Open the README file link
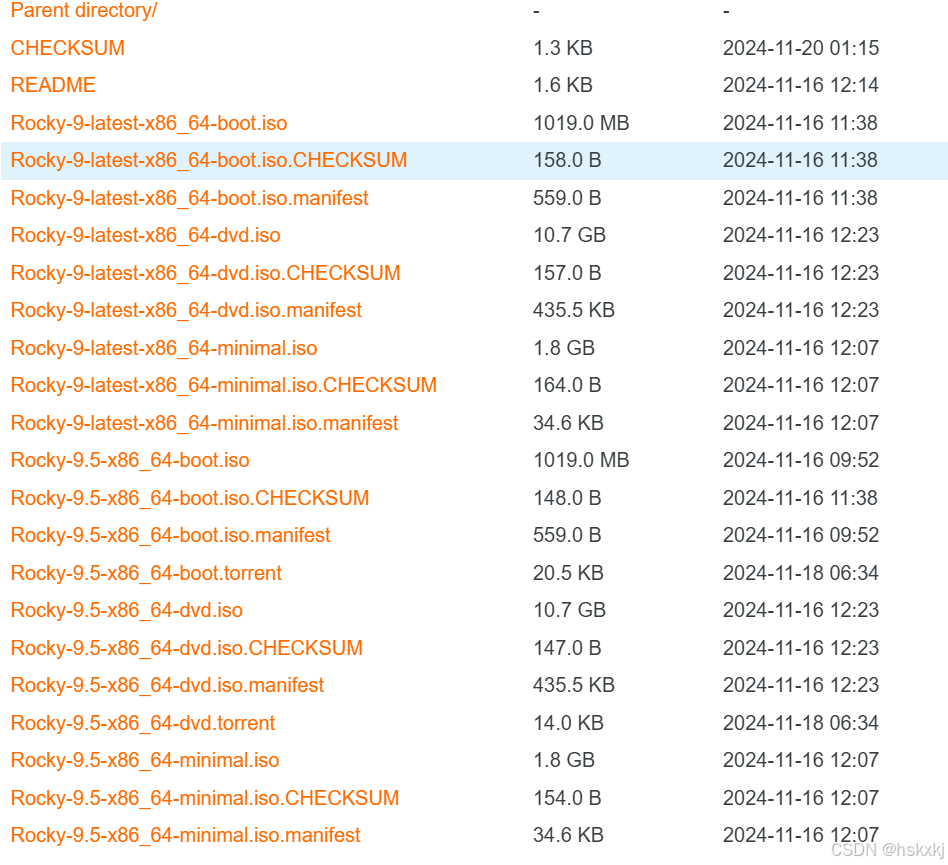This screenshot has height=865, width=948. (52, 85)
